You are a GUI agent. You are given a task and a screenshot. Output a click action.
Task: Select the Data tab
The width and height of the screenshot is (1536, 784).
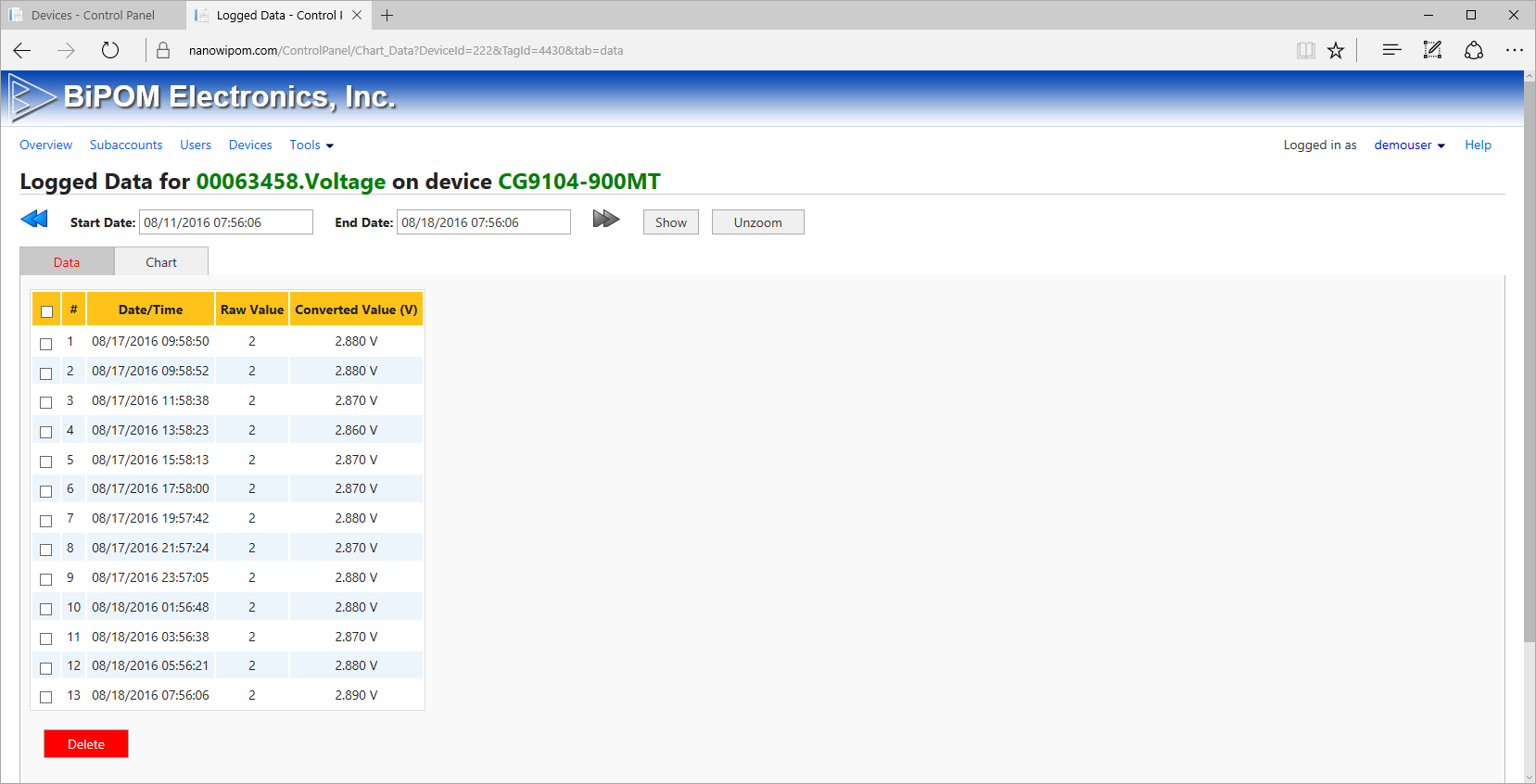pos(67,262)
